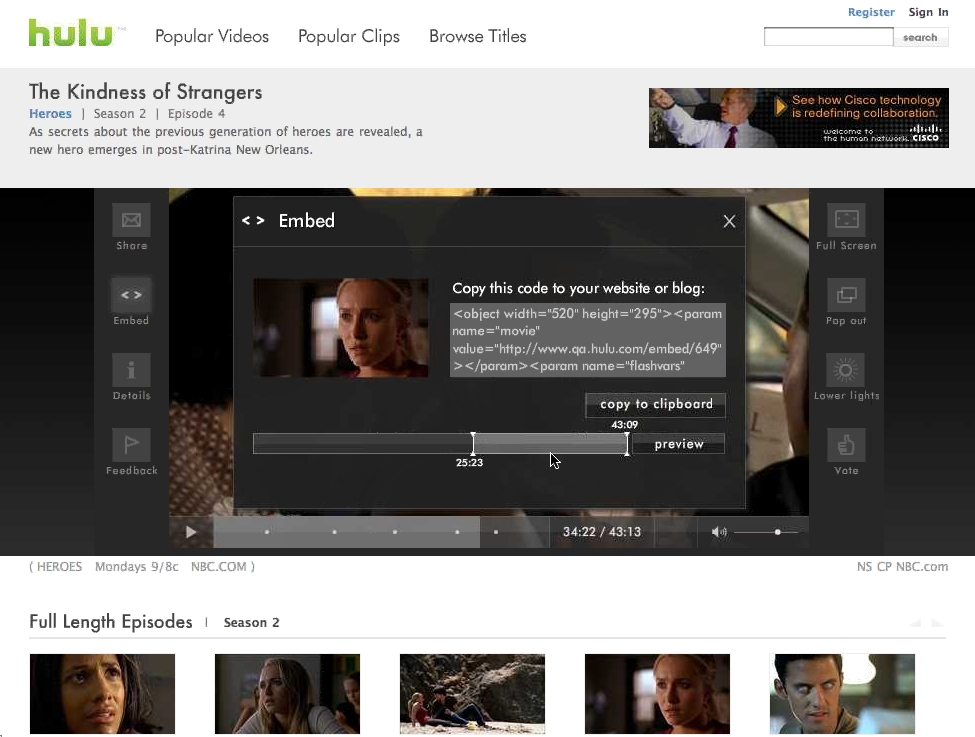Open fourth episode thumbnail, blonde close-up
The height and width of the screenshot is (737, 975).
[657, 693]
